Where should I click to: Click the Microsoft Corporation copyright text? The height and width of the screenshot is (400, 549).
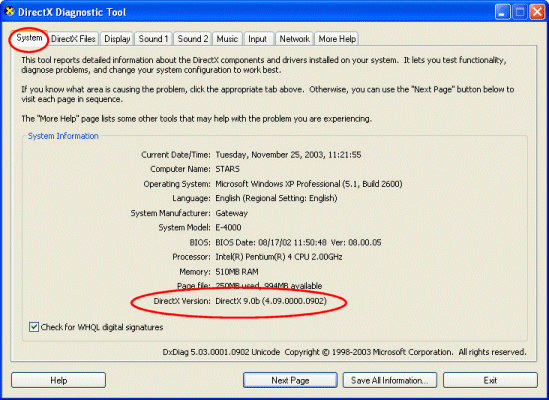(x=405, y=352)
